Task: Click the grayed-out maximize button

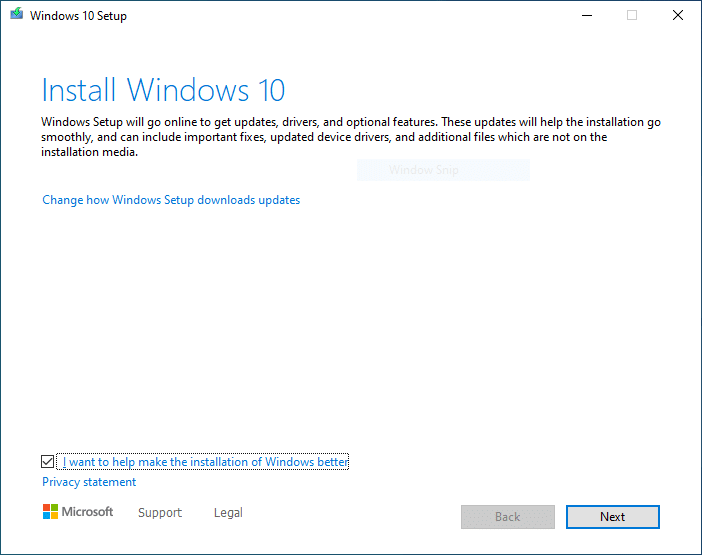Action: click(x=631, y=16)
